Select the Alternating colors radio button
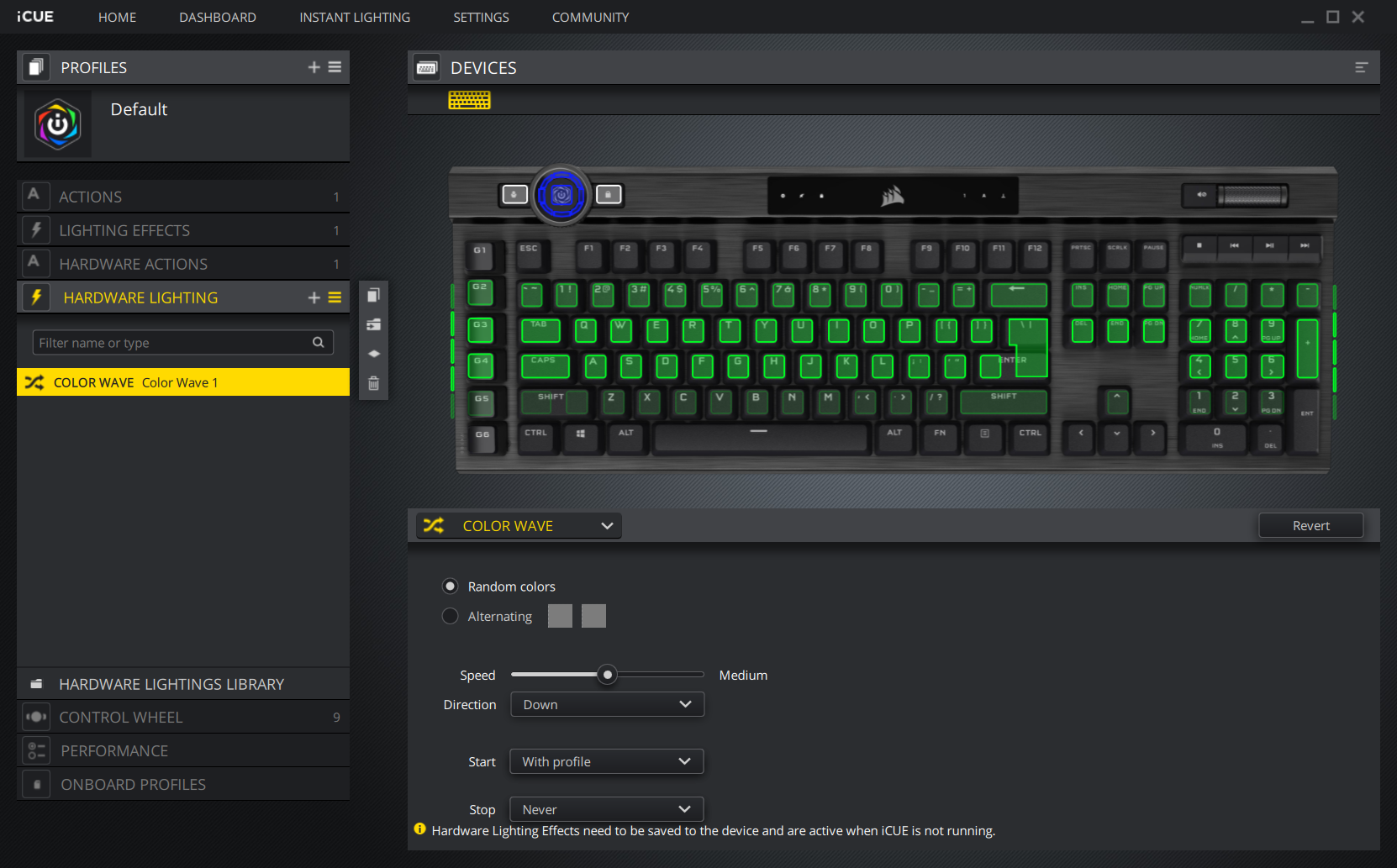The image size is (1397, 868). 450,616
